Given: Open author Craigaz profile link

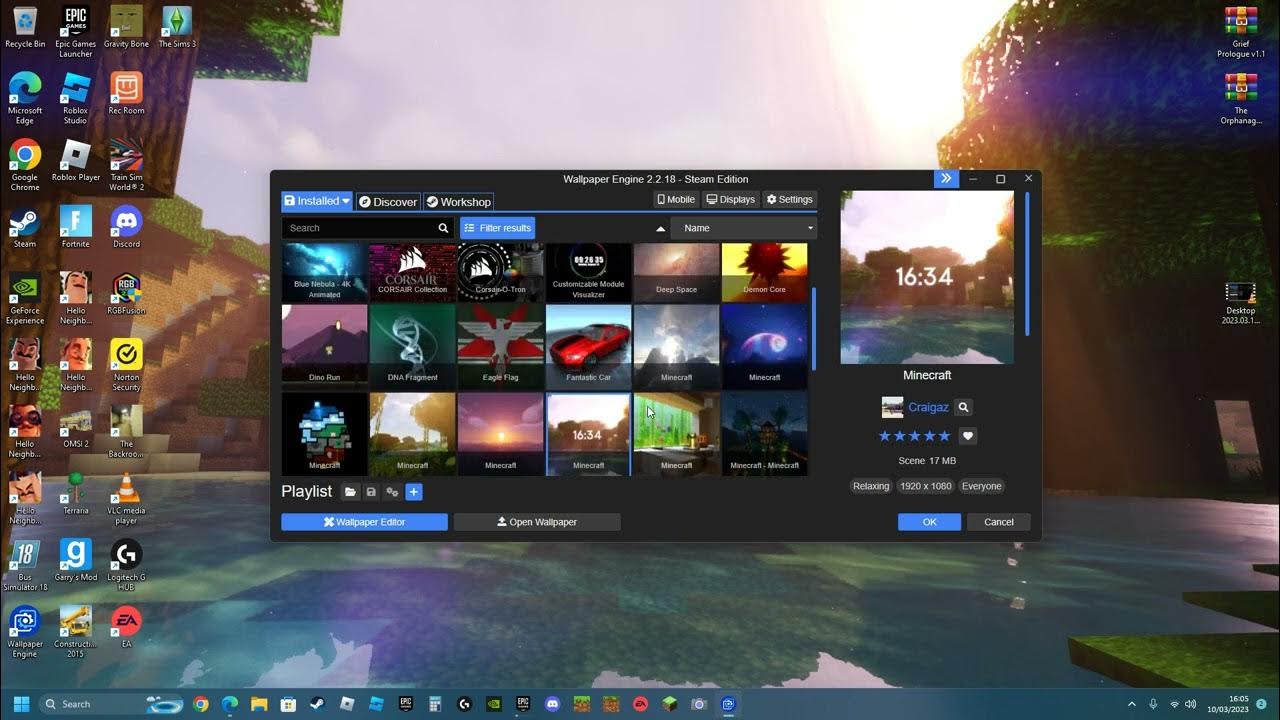Looking at the screenshot, I should tap(928, 407).
